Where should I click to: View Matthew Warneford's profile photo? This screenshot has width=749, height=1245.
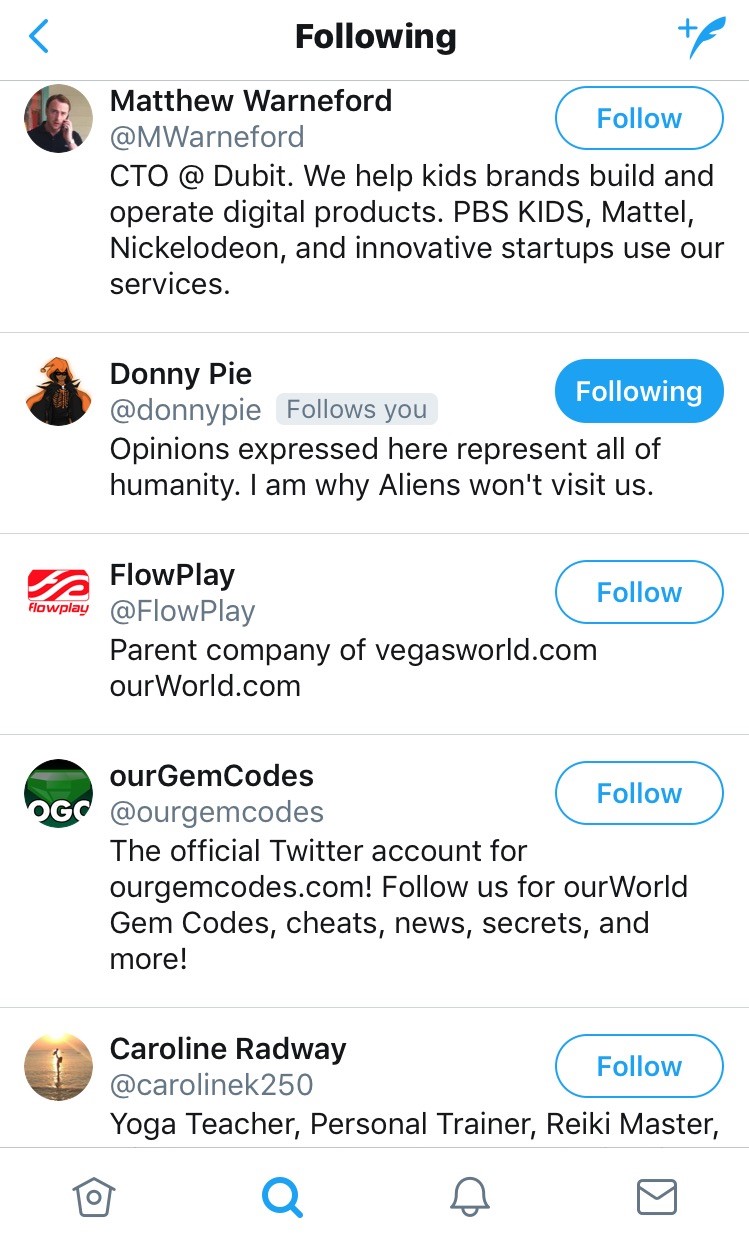58,118
